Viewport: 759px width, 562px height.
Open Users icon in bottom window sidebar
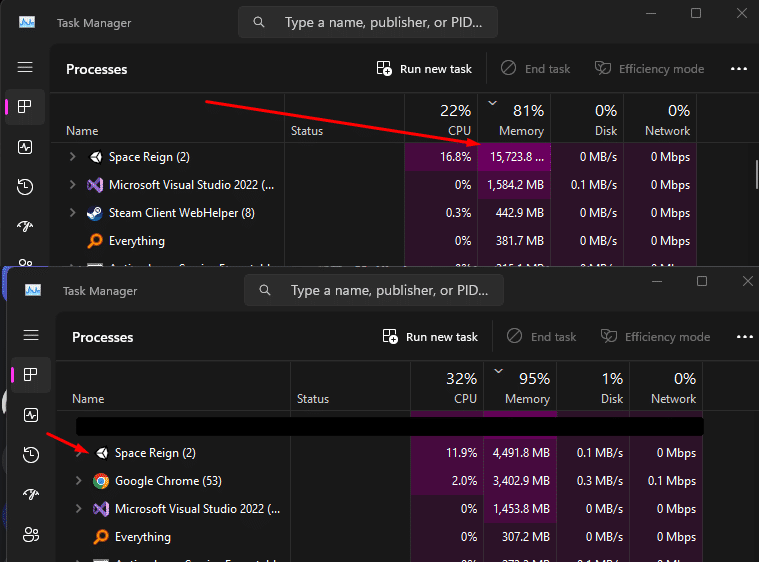click(31, 534)
